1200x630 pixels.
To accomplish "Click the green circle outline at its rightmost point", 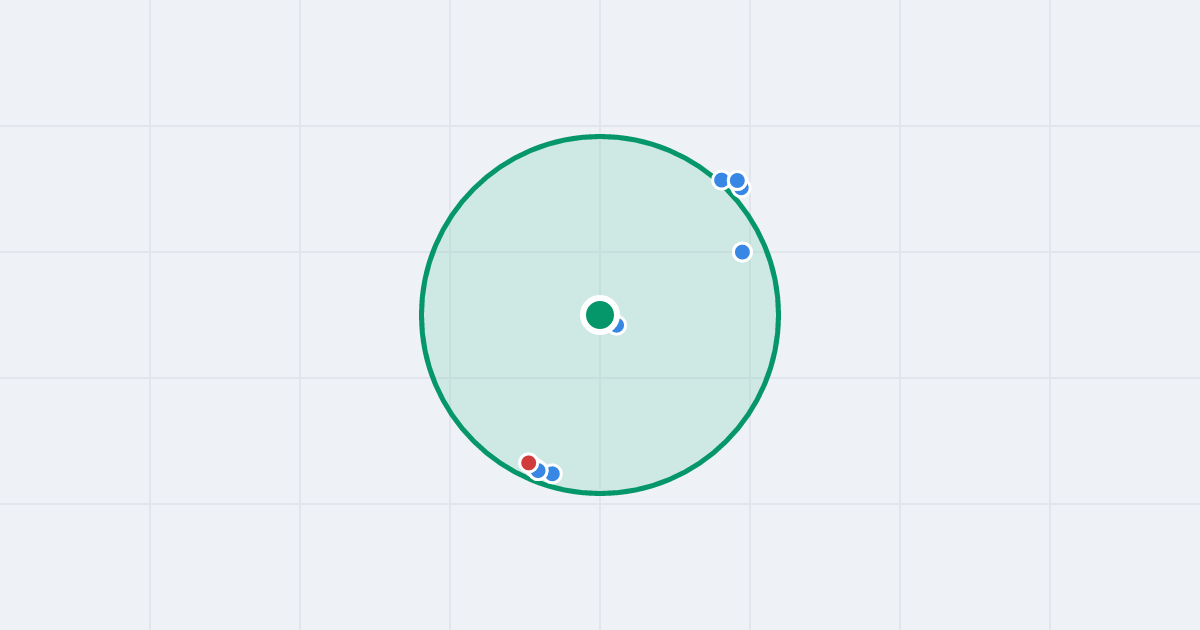I will [x=778, y=315].
